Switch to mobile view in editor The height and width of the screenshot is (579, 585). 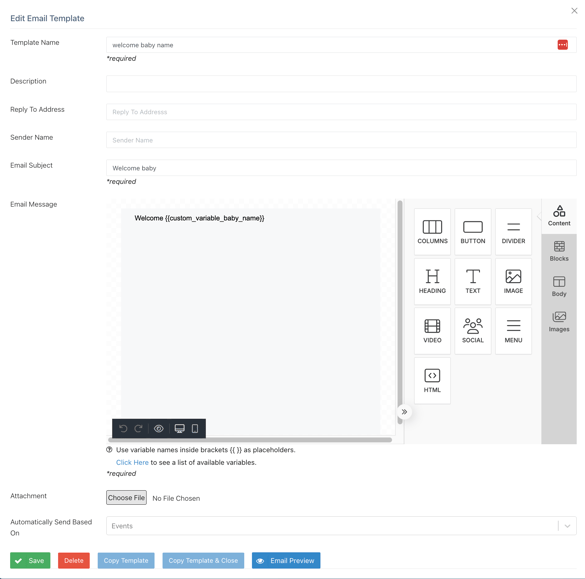(x=195, y=428)
